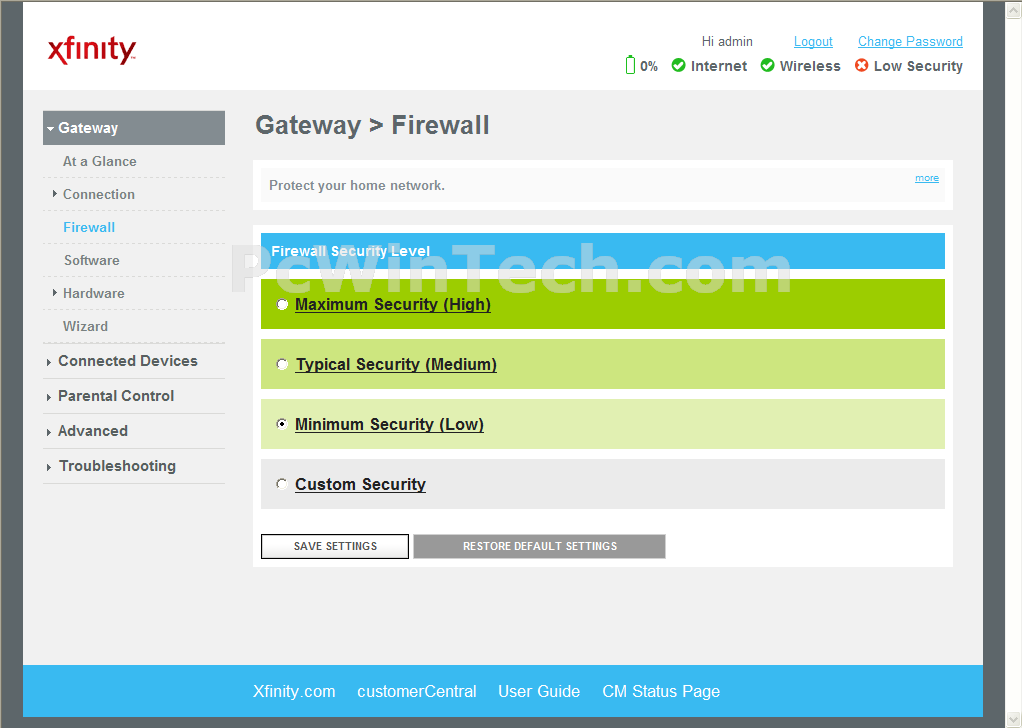The height and width of the screenshot is (728, 1022).
Task: Click the vertical scrollbar up arrow
Action: (x=1014, y=10)
